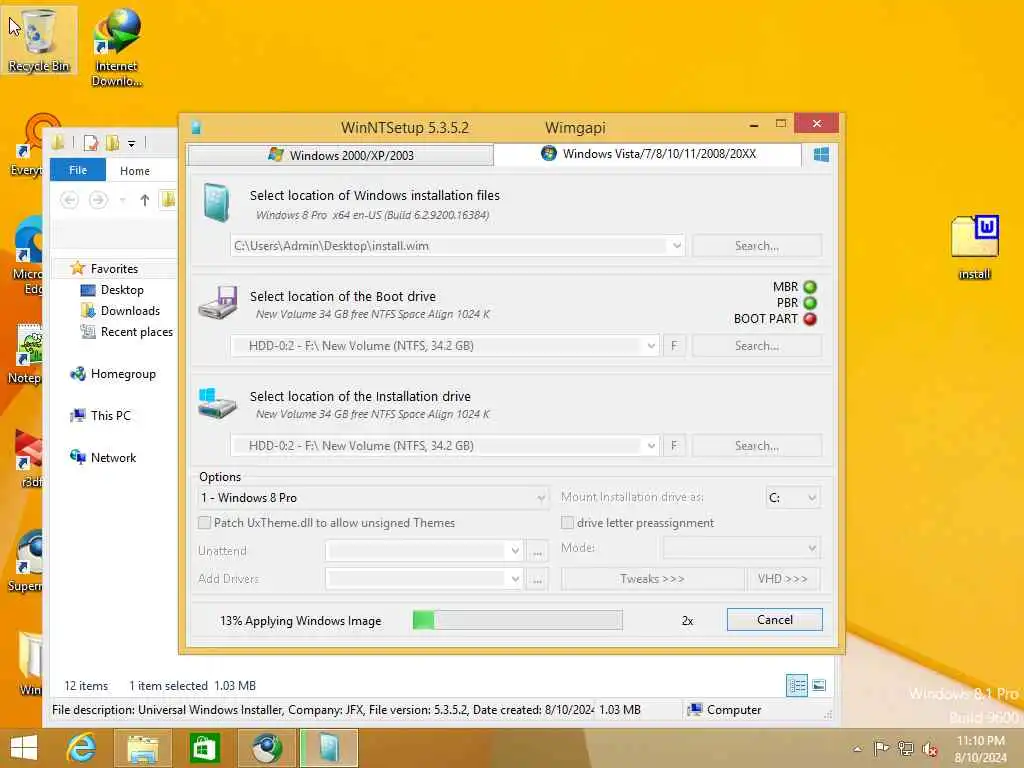
Task: Click the network icon in system tray
Action: (905, 749)
